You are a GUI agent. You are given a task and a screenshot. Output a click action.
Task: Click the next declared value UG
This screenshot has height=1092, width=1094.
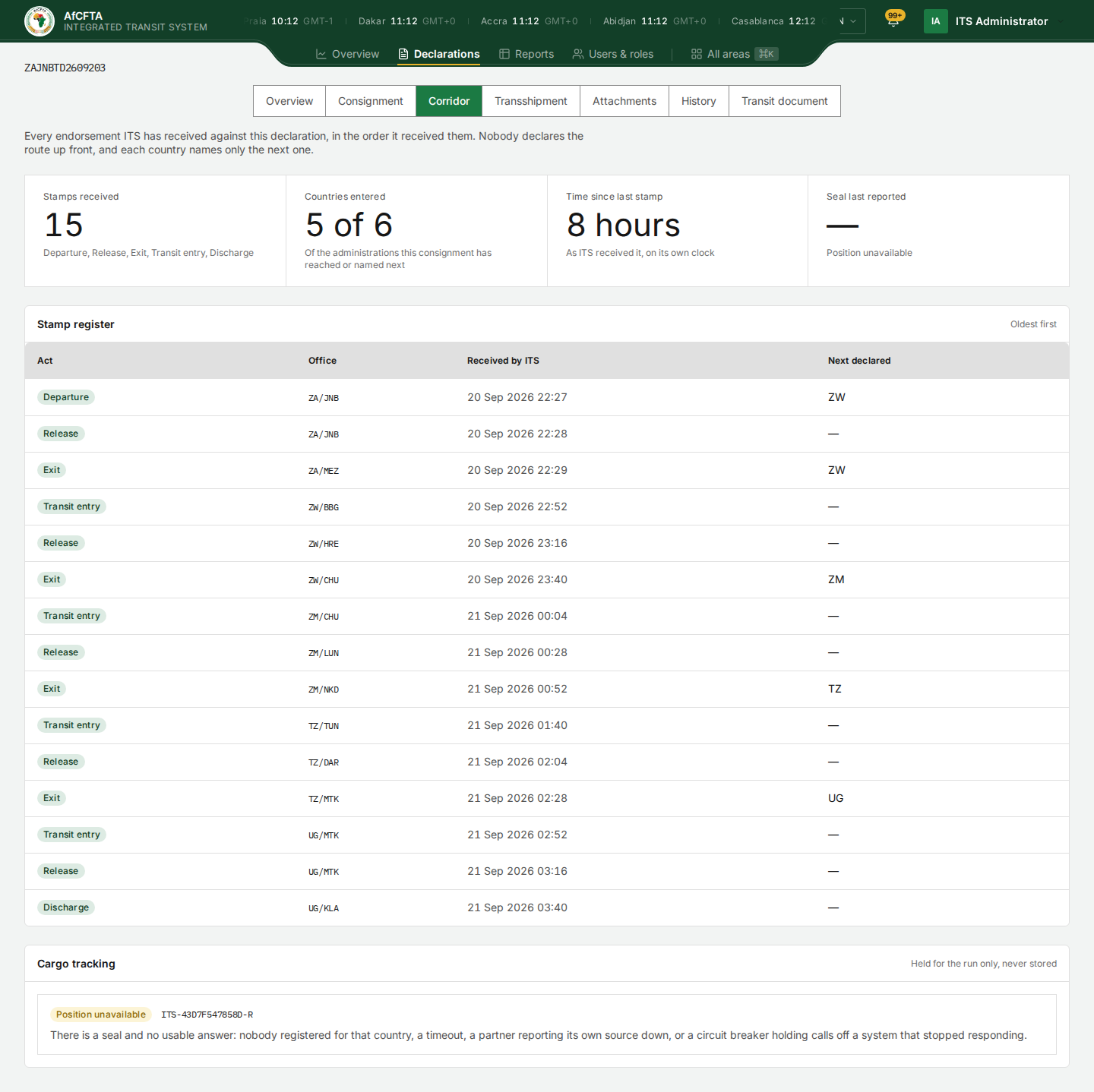pos(836,798)
